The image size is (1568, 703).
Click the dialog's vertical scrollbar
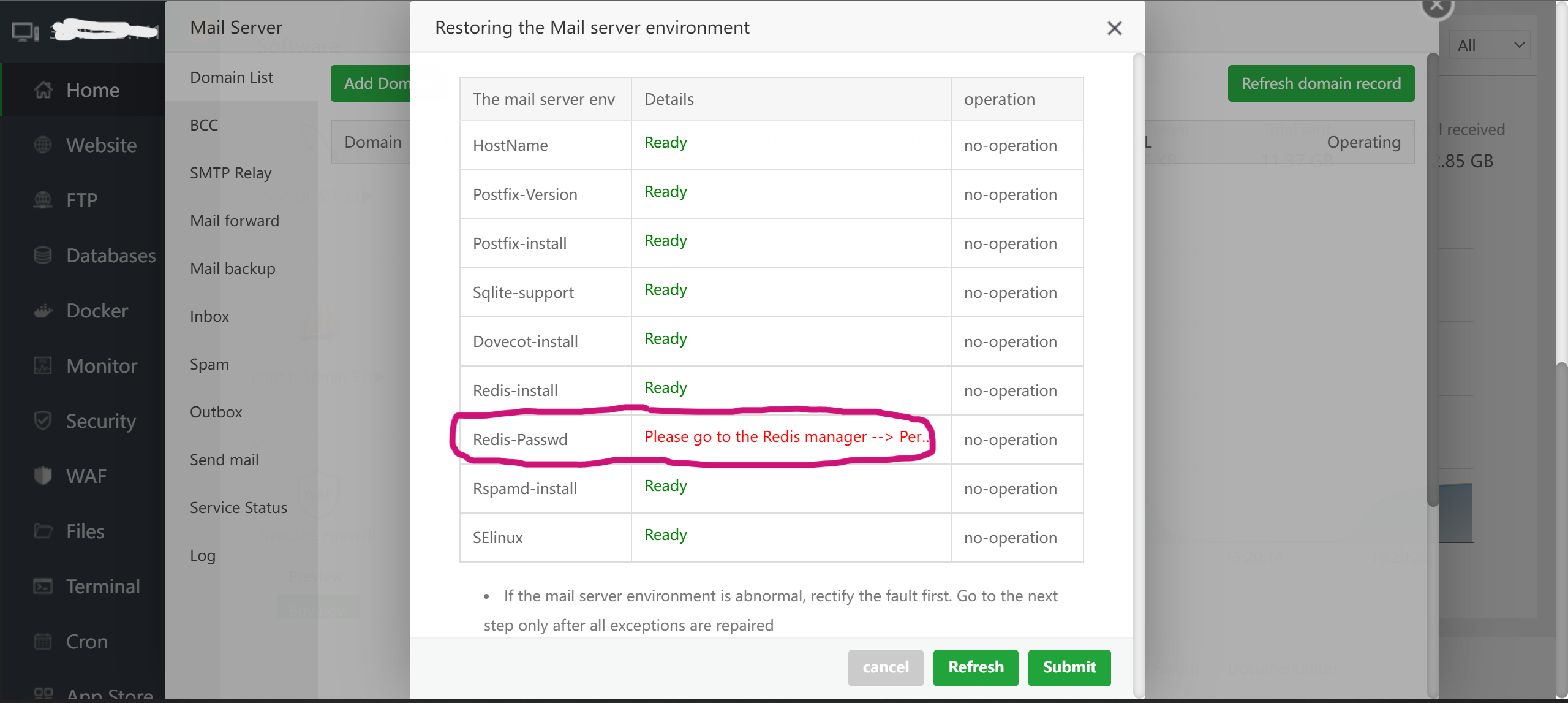[x=1139, y=368]
